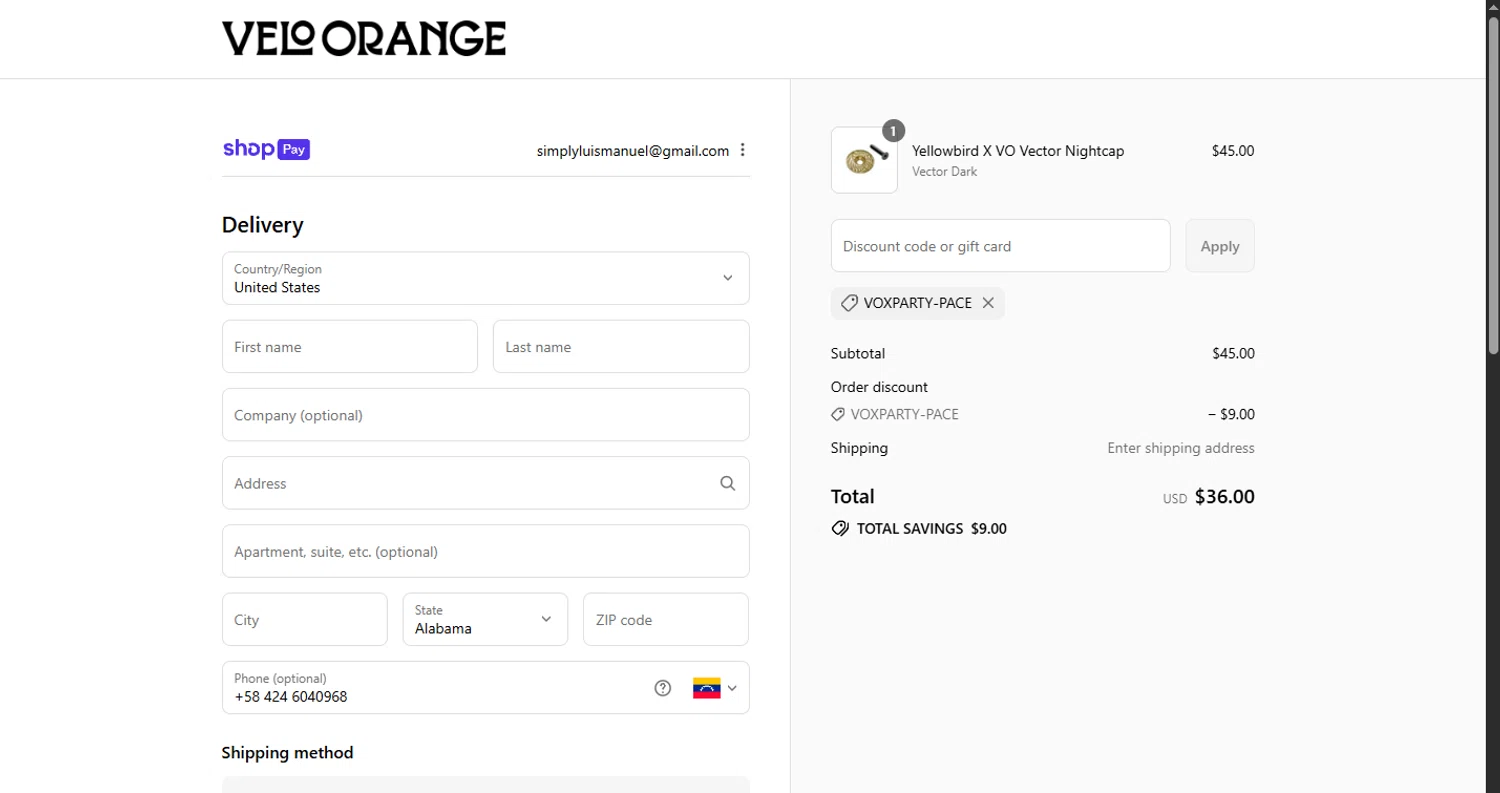Click the total amount $36.00

coord(1224,497)
